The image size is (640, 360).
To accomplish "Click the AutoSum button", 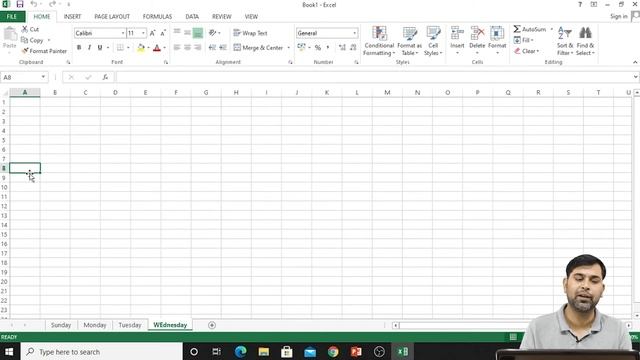I will 530,29.
